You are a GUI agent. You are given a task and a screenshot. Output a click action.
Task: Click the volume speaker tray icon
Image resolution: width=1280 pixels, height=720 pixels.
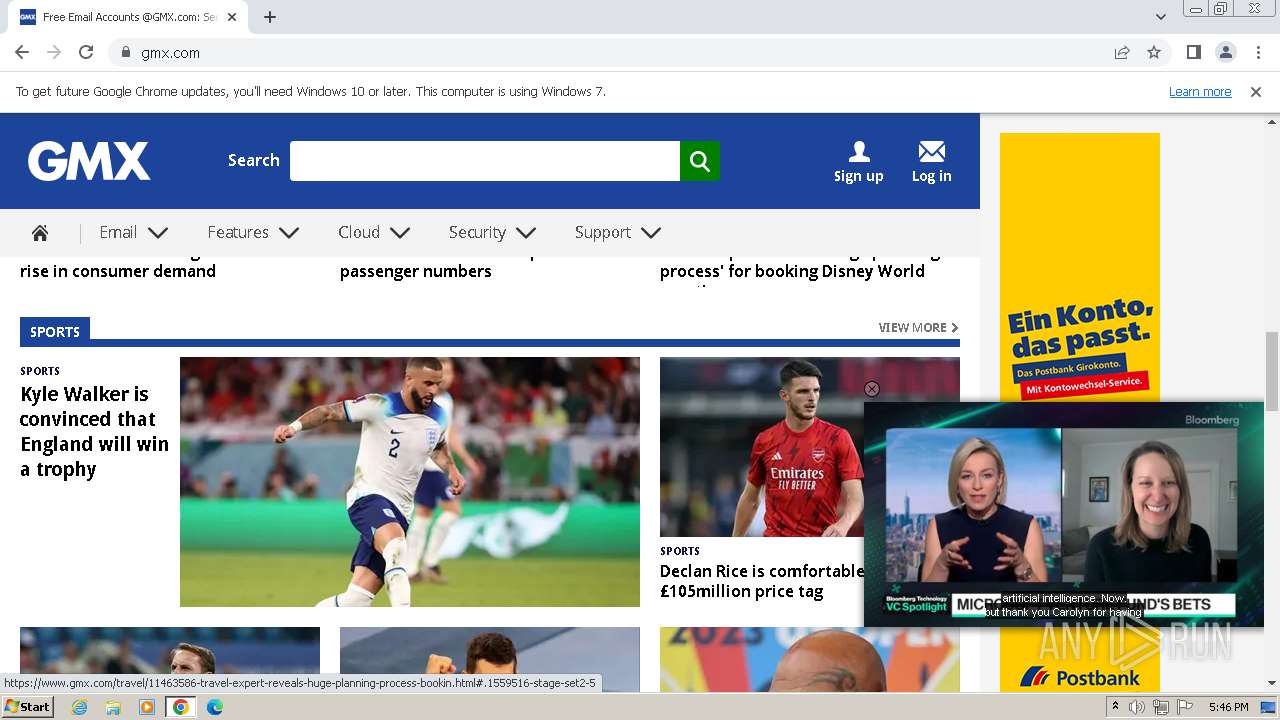(x=1137, y=707)
